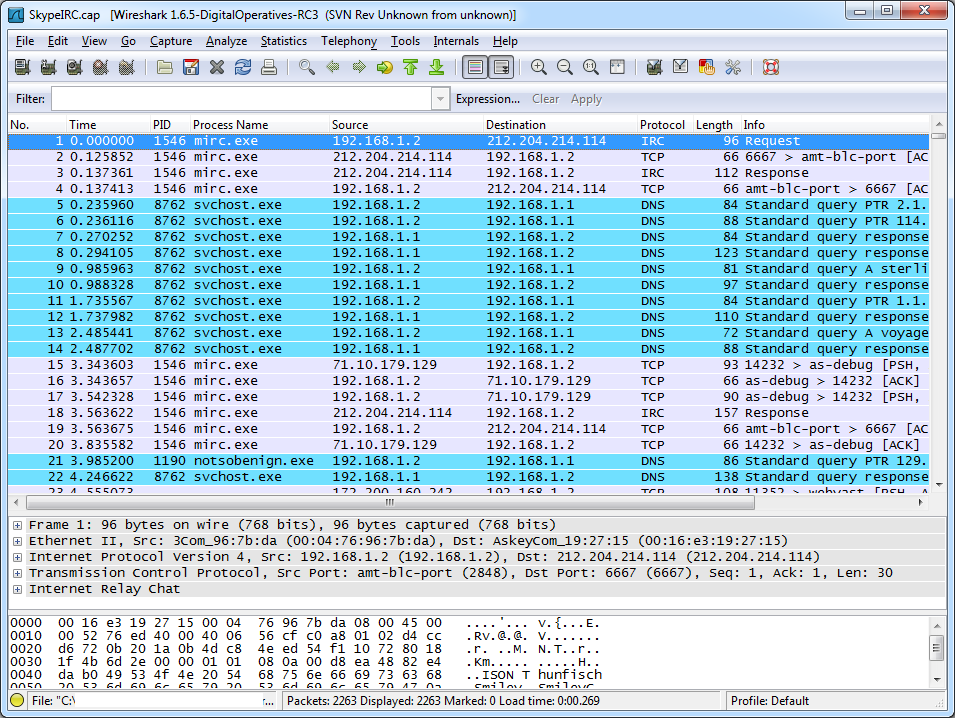Zoom out of packet text
Image resolution: width=955 pixels, height=718 pixels.
[565, 67]
